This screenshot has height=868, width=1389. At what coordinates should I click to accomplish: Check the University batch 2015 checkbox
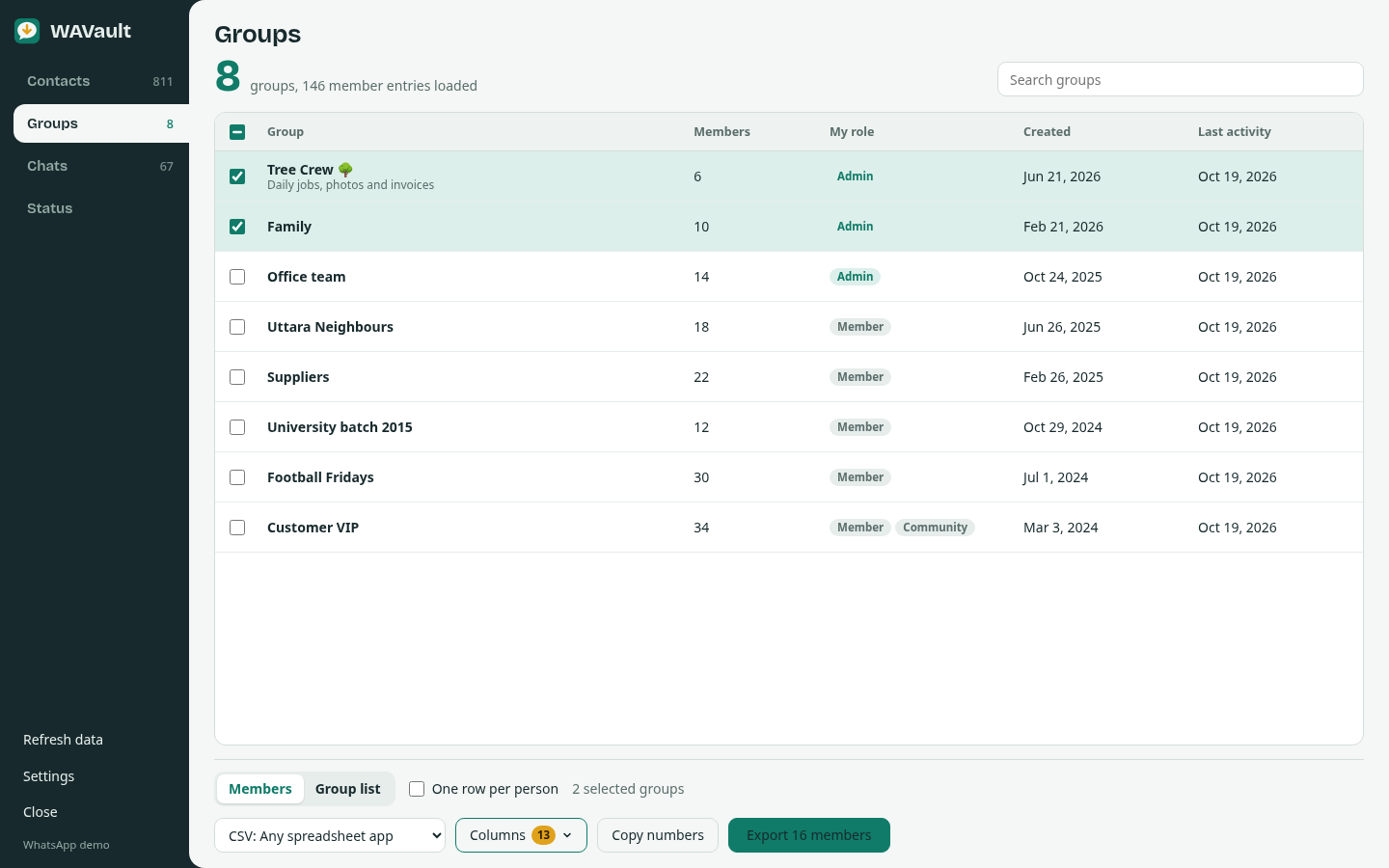click(237, 427)
